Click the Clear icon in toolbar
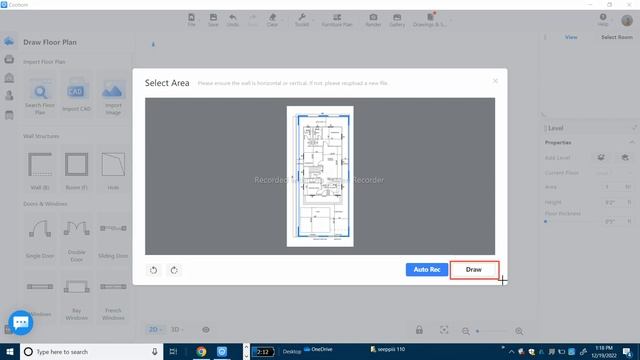Image resolution: width=640 pixels, height=360 pixels. tap(272, 20)
